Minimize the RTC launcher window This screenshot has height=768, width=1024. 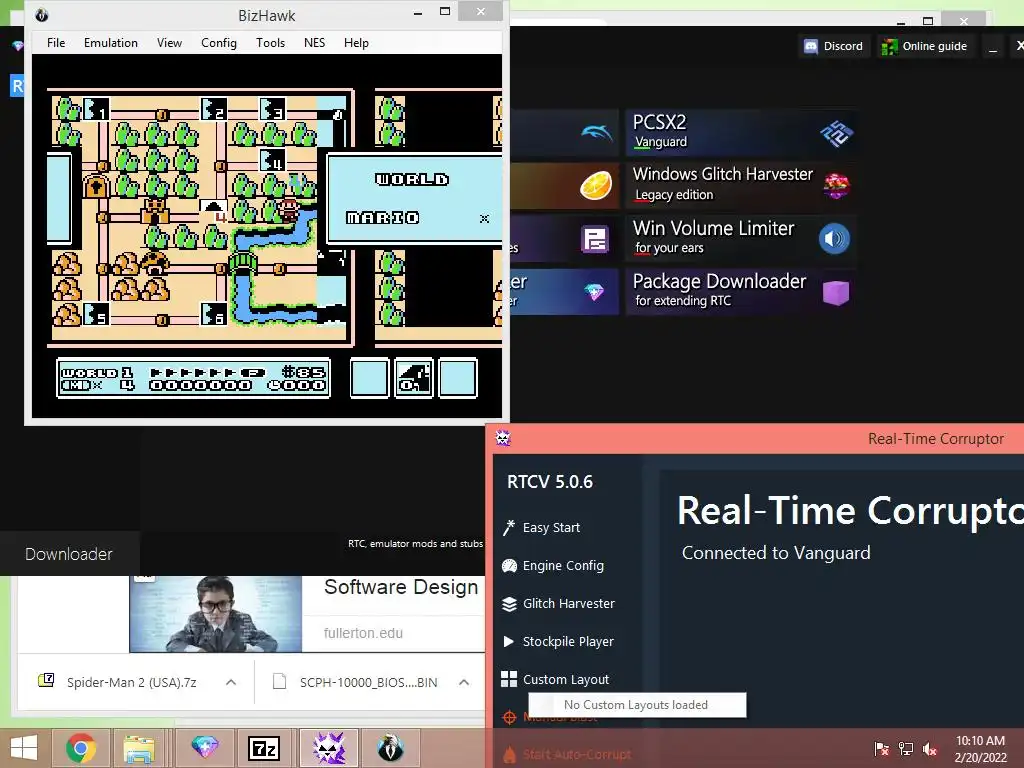tap(993, 46)
